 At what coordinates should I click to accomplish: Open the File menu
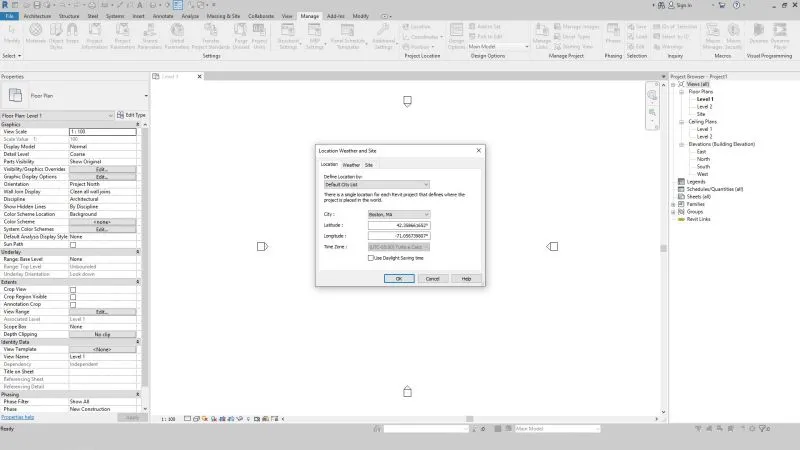coord(10,16)
